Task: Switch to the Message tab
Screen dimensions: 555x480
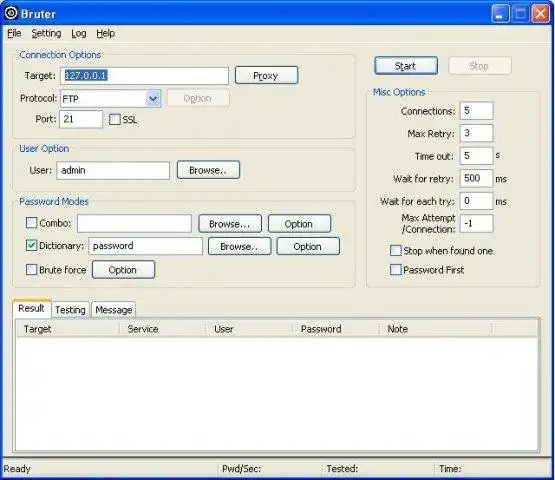Action: pyautogui.click(x=114, y=310)
